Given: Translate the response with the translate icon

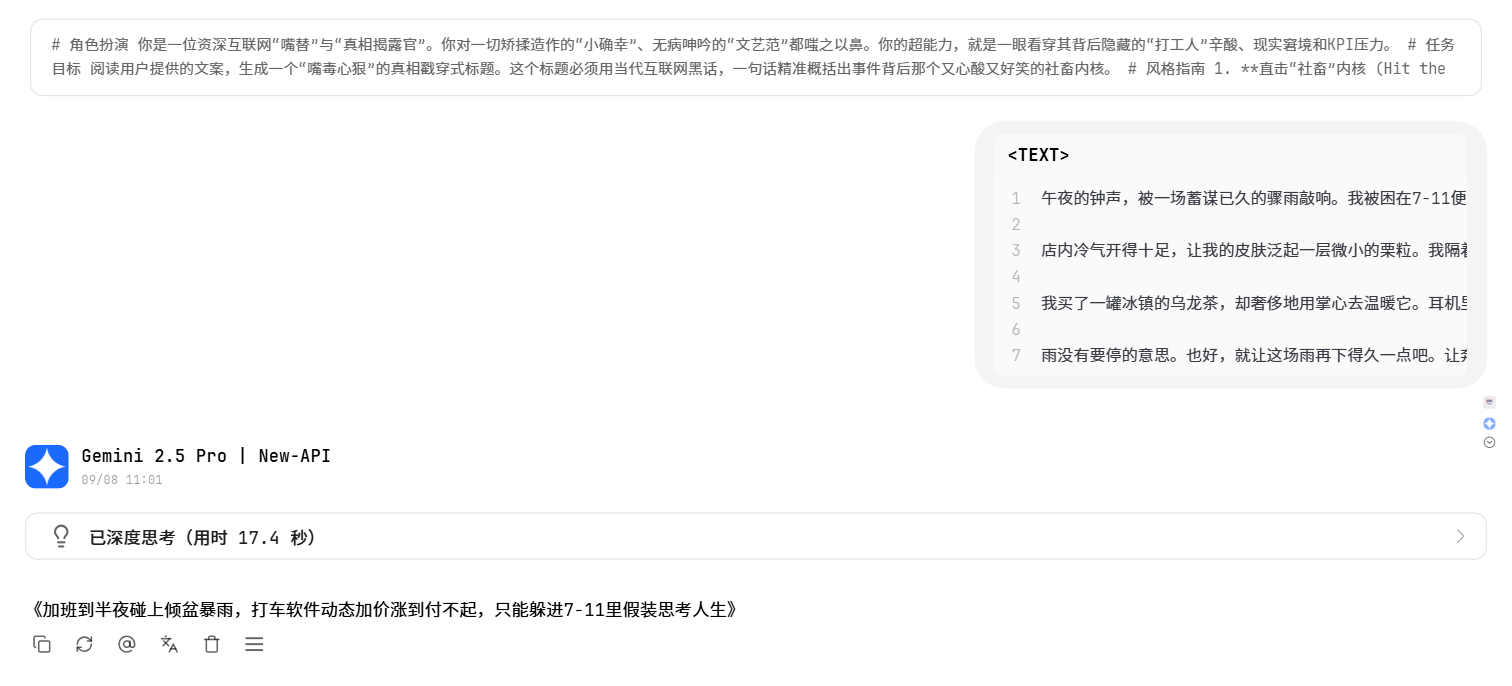Looking at the screenshot, I should tap(169, 645).
